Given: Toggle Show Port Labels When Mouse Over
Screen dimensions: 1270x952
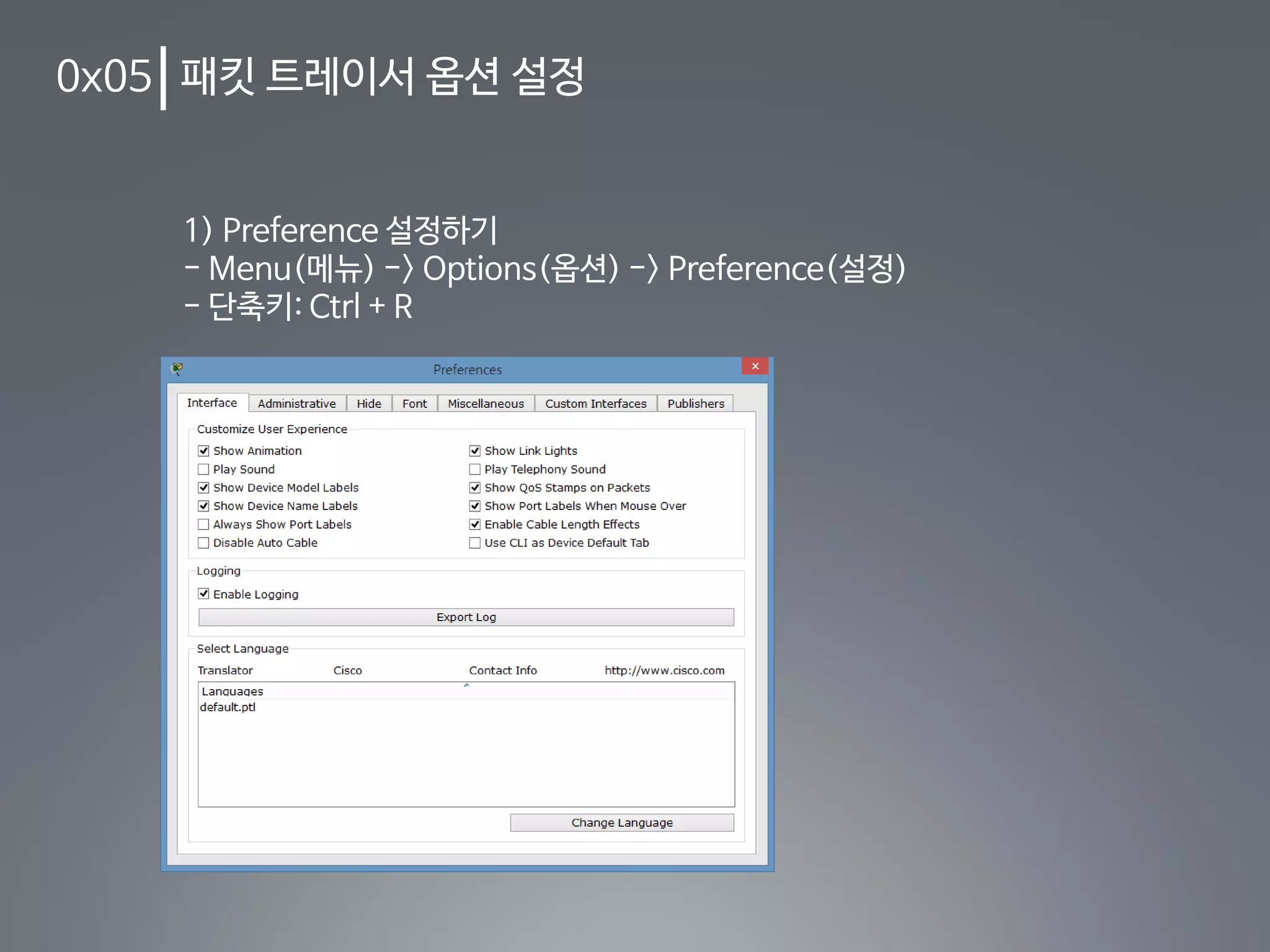Looking at the screenshot, I should point(475,506).
